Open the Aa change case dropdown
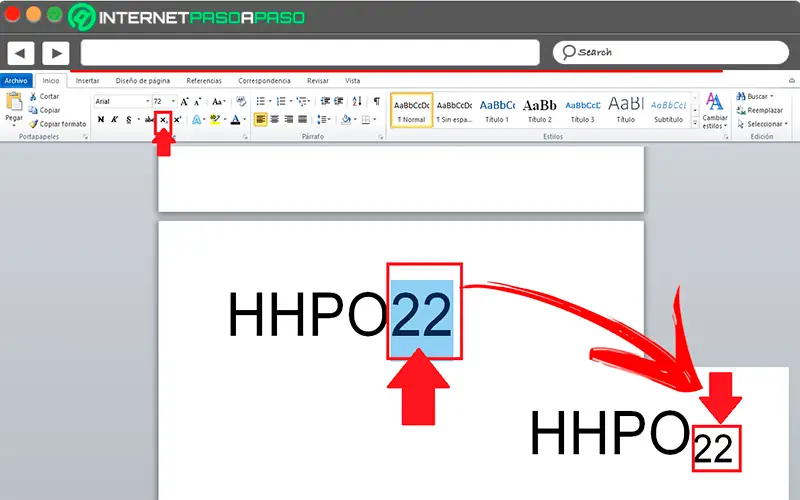800x500 pixels. pos(219,101)
